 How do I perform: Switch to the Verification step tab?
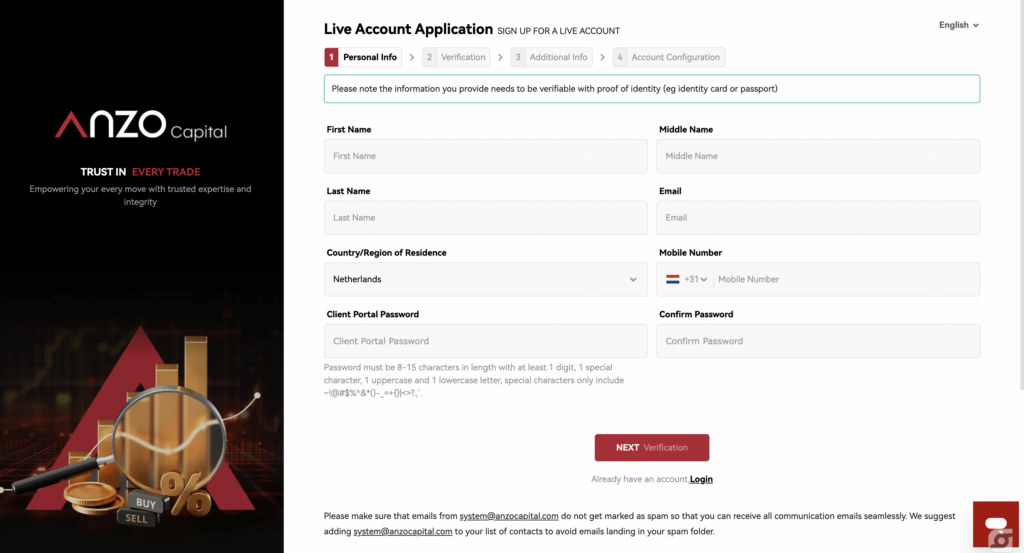[x=456, y=57]
